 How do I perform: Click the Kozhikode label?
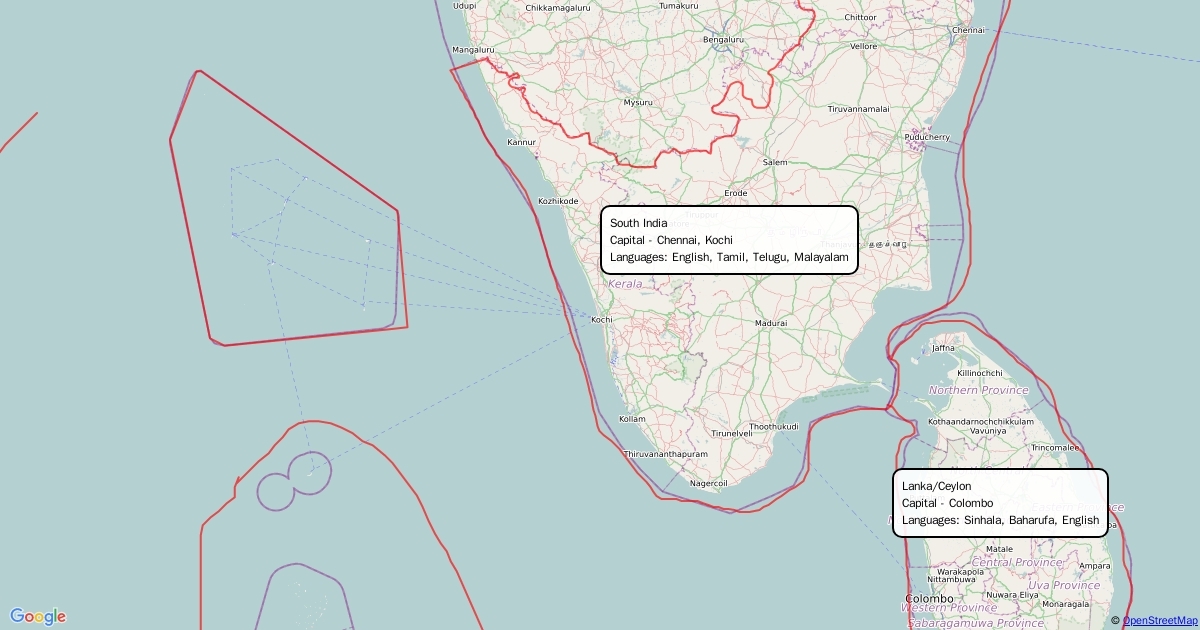pyautogui.click(x=558, y=201)
